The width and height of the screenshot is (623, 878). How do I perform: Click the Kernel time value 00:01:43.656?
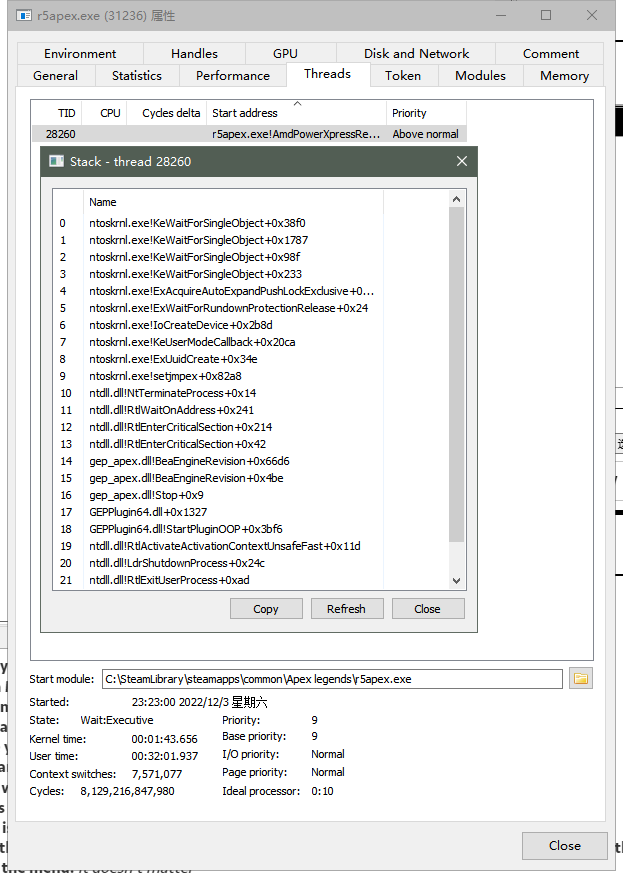coord(165,739)
